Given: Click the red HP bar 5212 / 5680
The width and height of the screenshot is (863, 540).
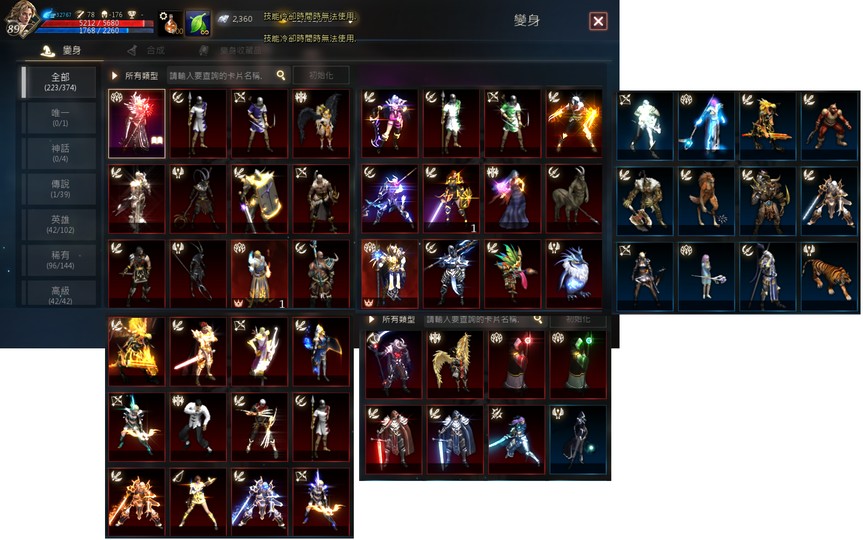Looking at the screenshot, I should point(94,23).
